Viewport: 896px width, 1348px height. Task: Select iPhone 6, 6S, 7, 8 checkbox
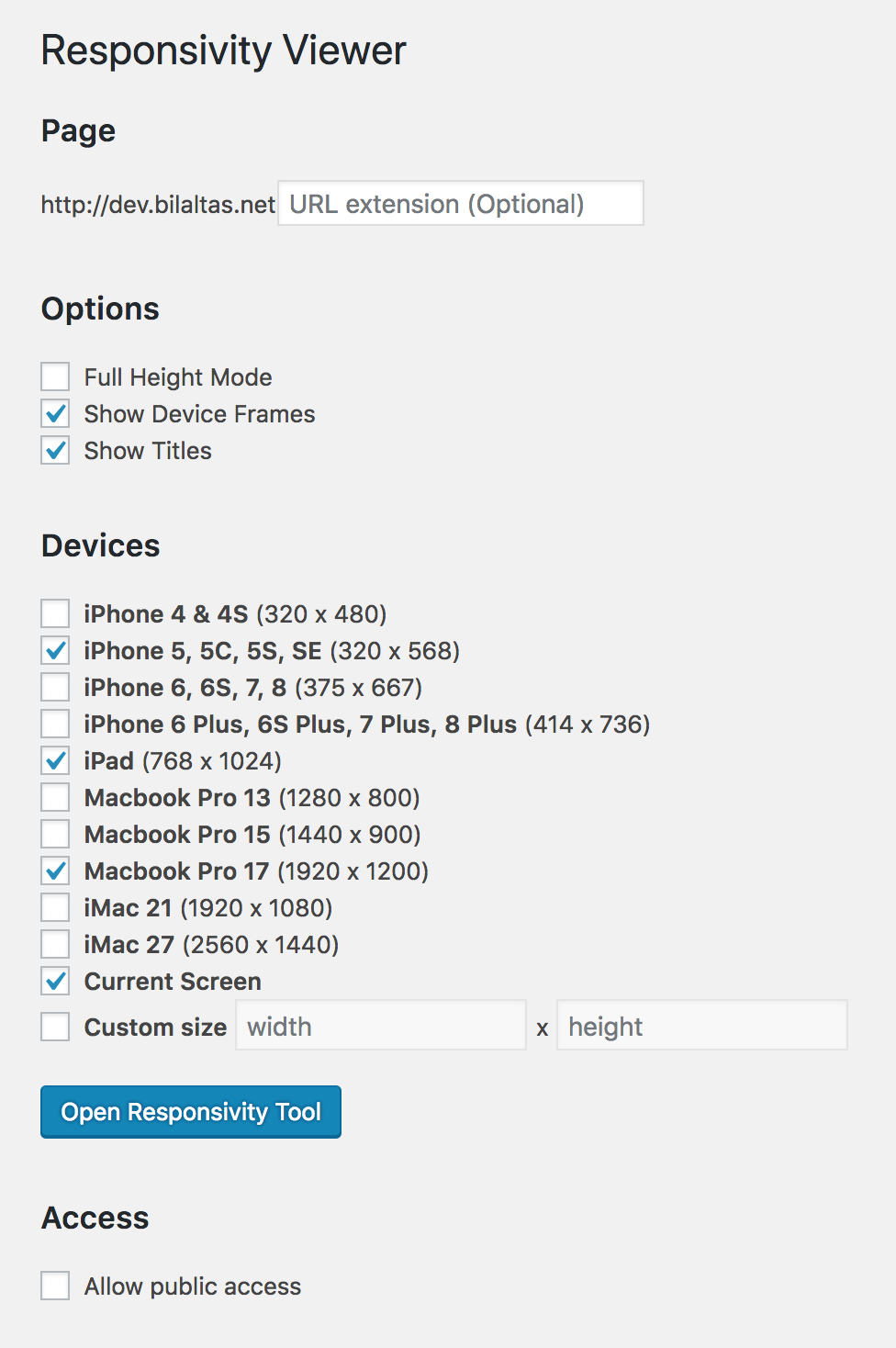pyautogui.click(x=55, y=687)
